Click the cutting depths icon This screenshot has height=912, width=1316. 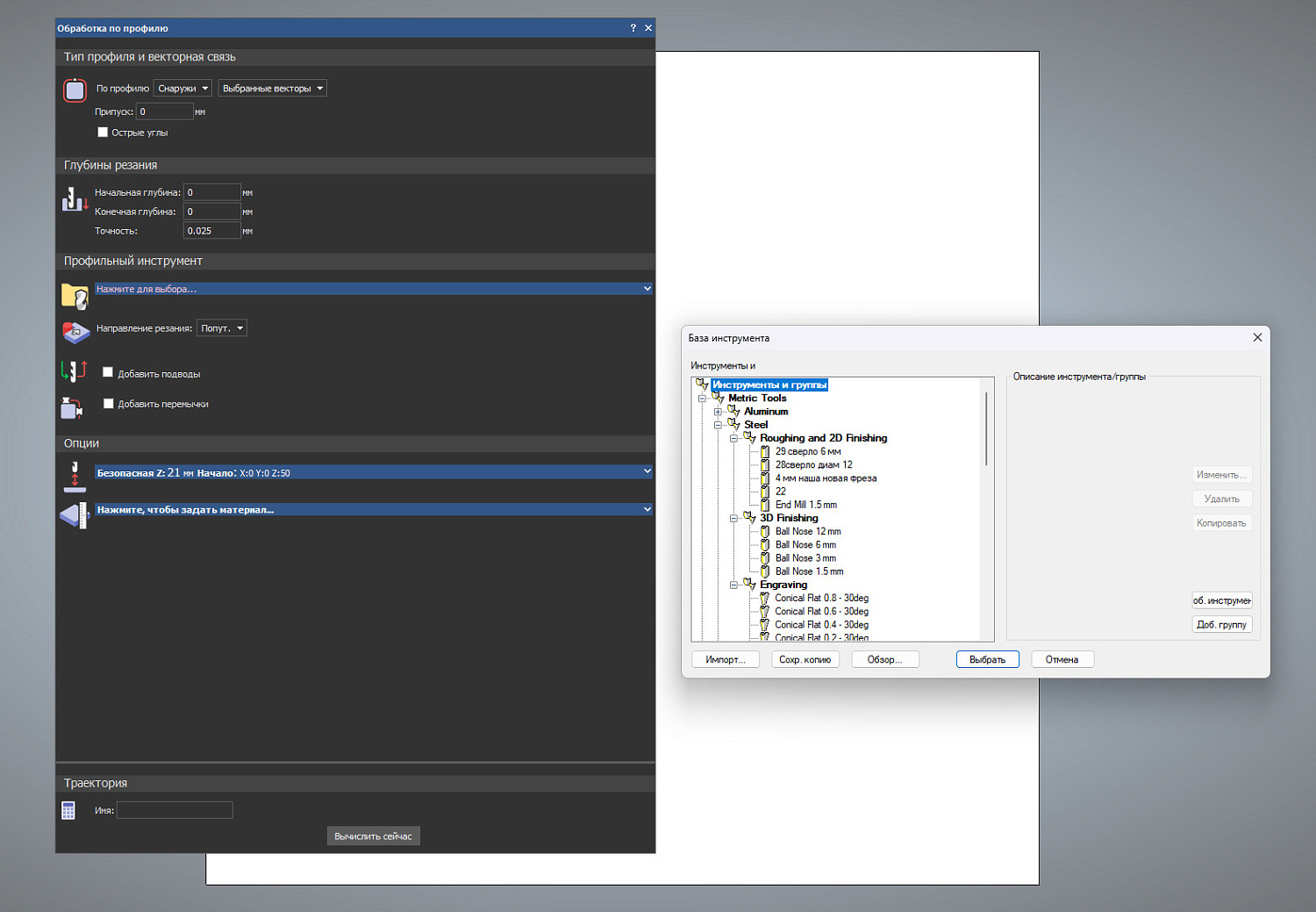coord(75,200)
